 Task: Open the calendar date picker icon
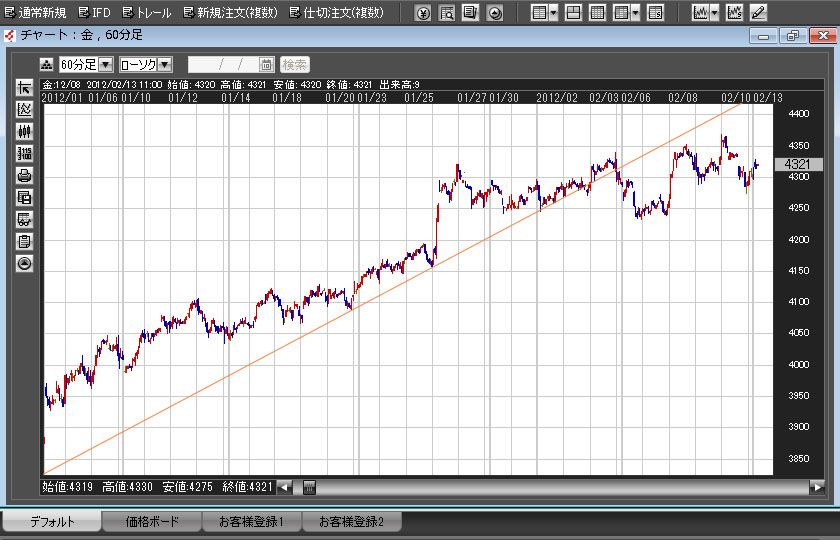[x=266, y=64]
